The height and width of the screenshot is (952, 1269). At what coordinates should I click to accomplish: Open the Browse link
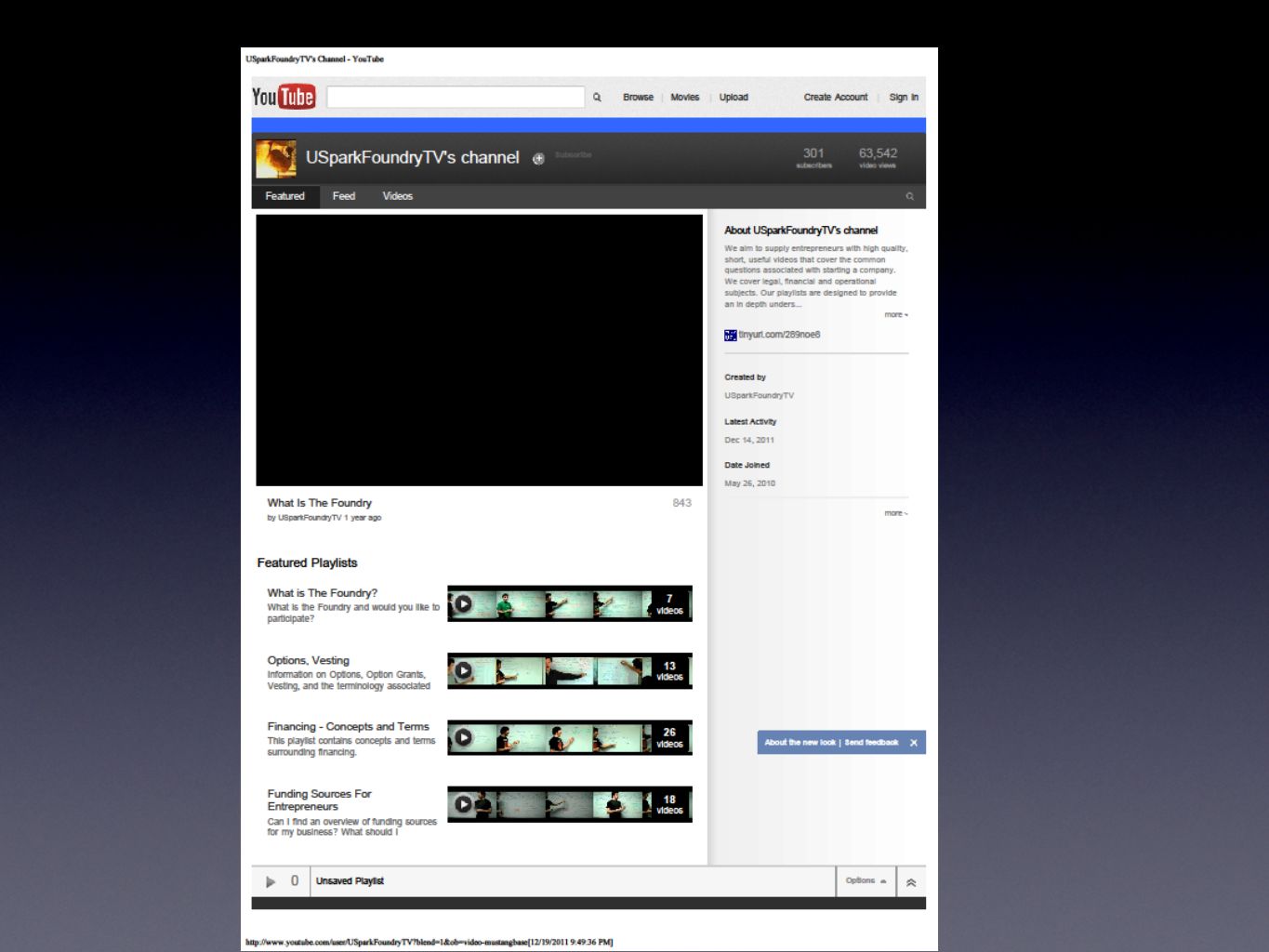638,98
